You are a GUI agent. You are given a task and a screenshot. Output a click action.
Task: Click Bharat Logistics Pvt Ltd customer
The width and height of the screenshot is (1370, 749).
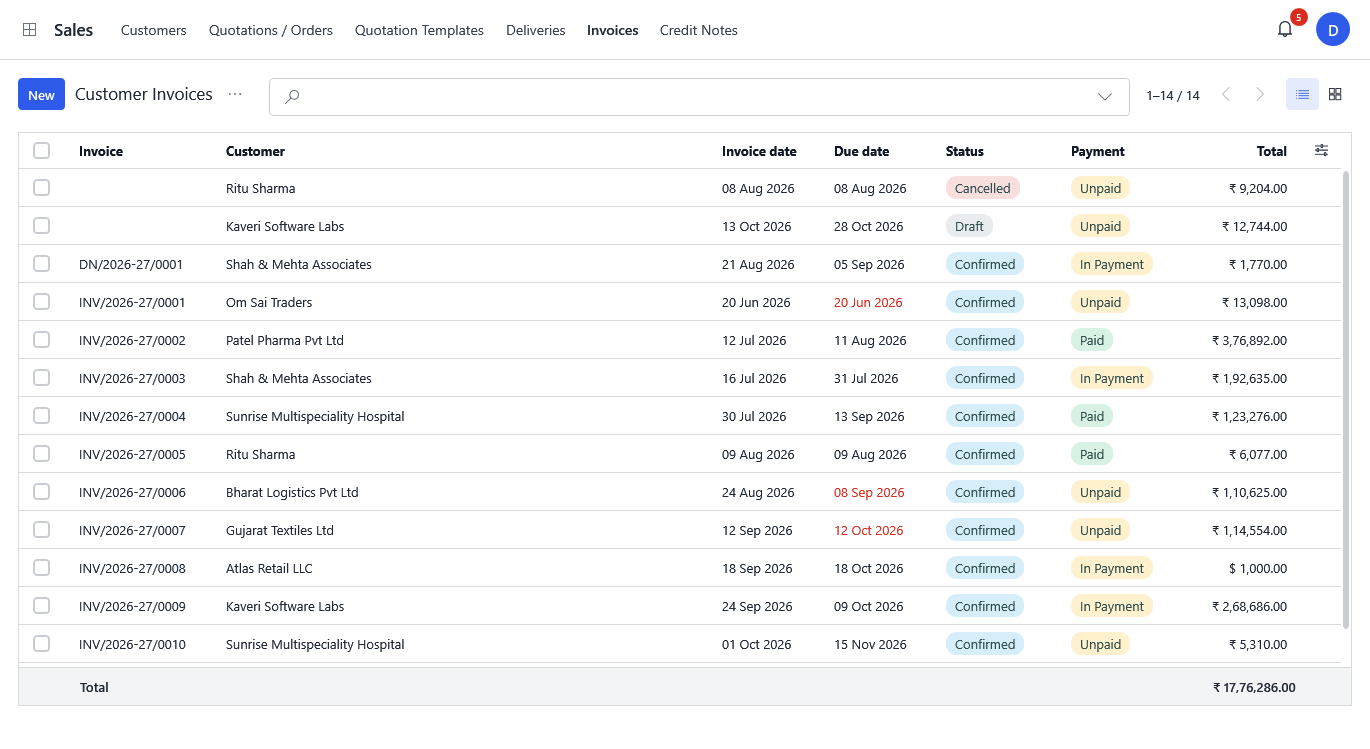[292, 492]
